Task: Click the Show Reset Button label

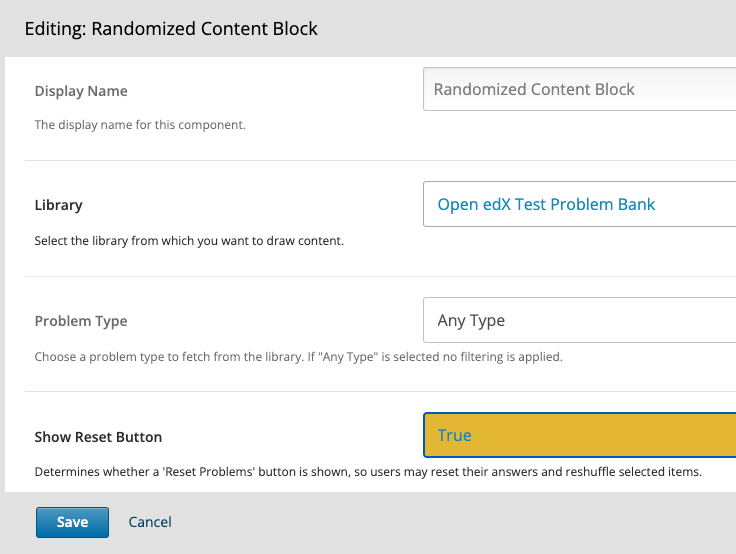Action: tap(98, 437)
